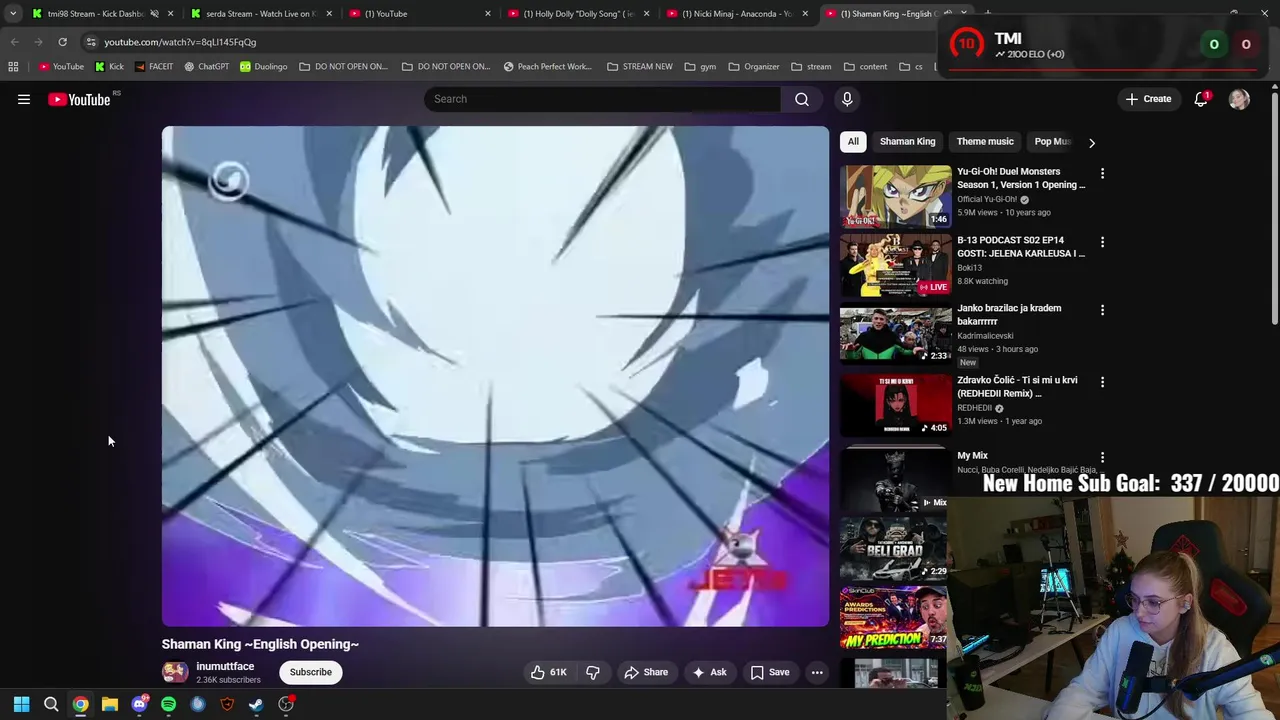Screen dimensions: 1280x720
Task: Click the search magnifier button
Action: 802,99
